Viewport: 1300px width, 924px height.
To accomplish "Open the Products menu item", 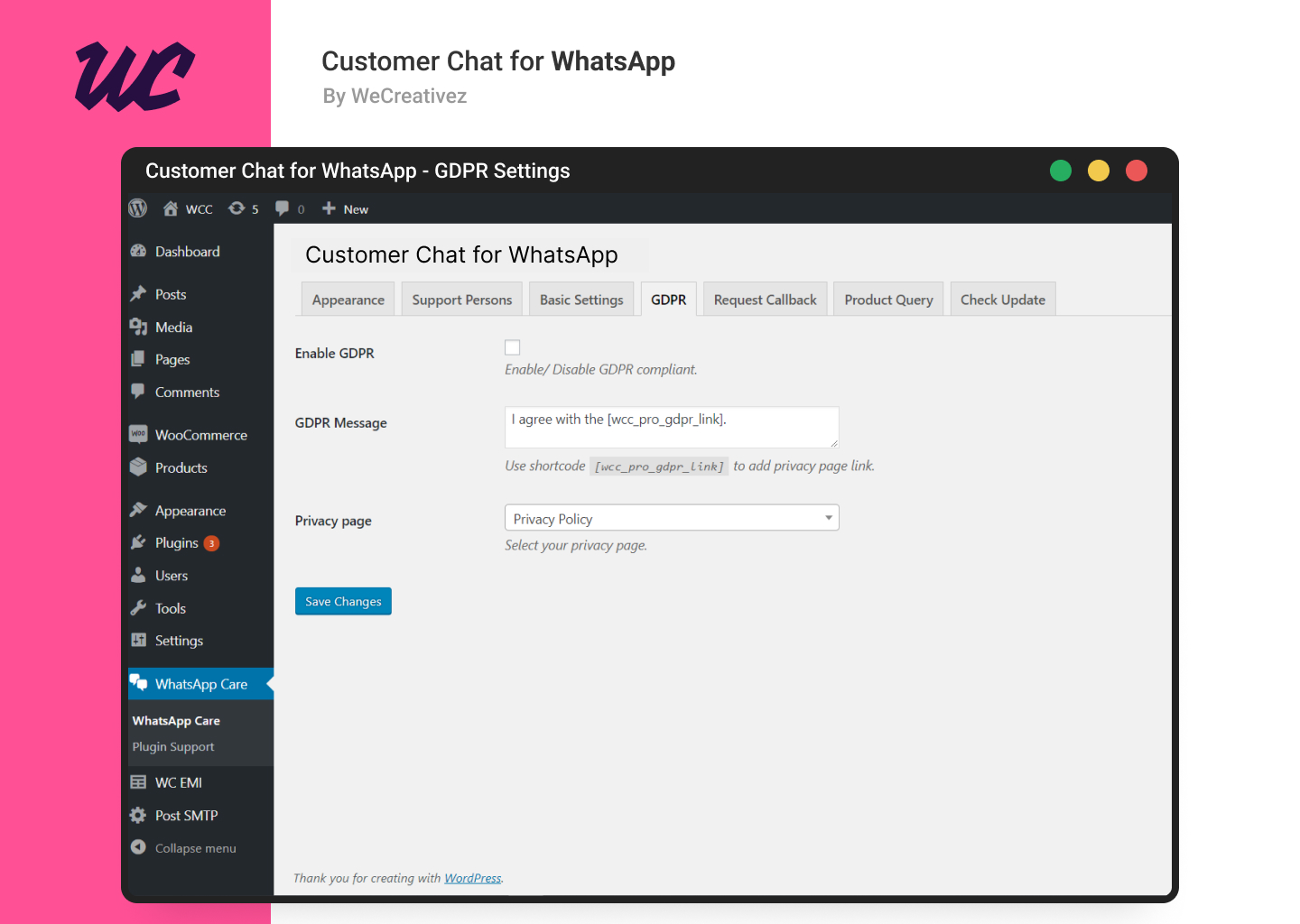I will click(181, 467).
